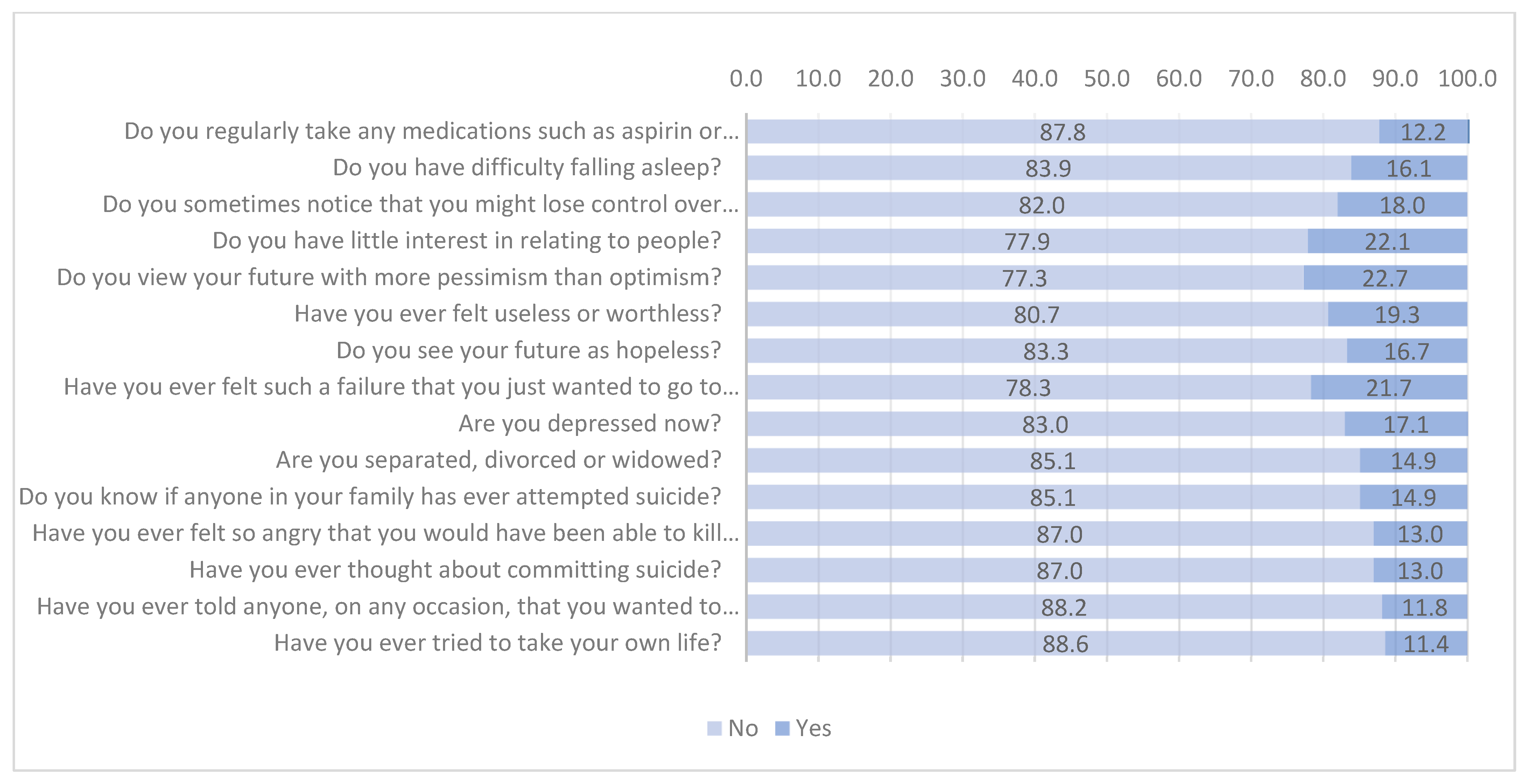Click the 22.7 Yes segment for pessimism question
Screen dimensions: 1526x784
point(1385,278)
